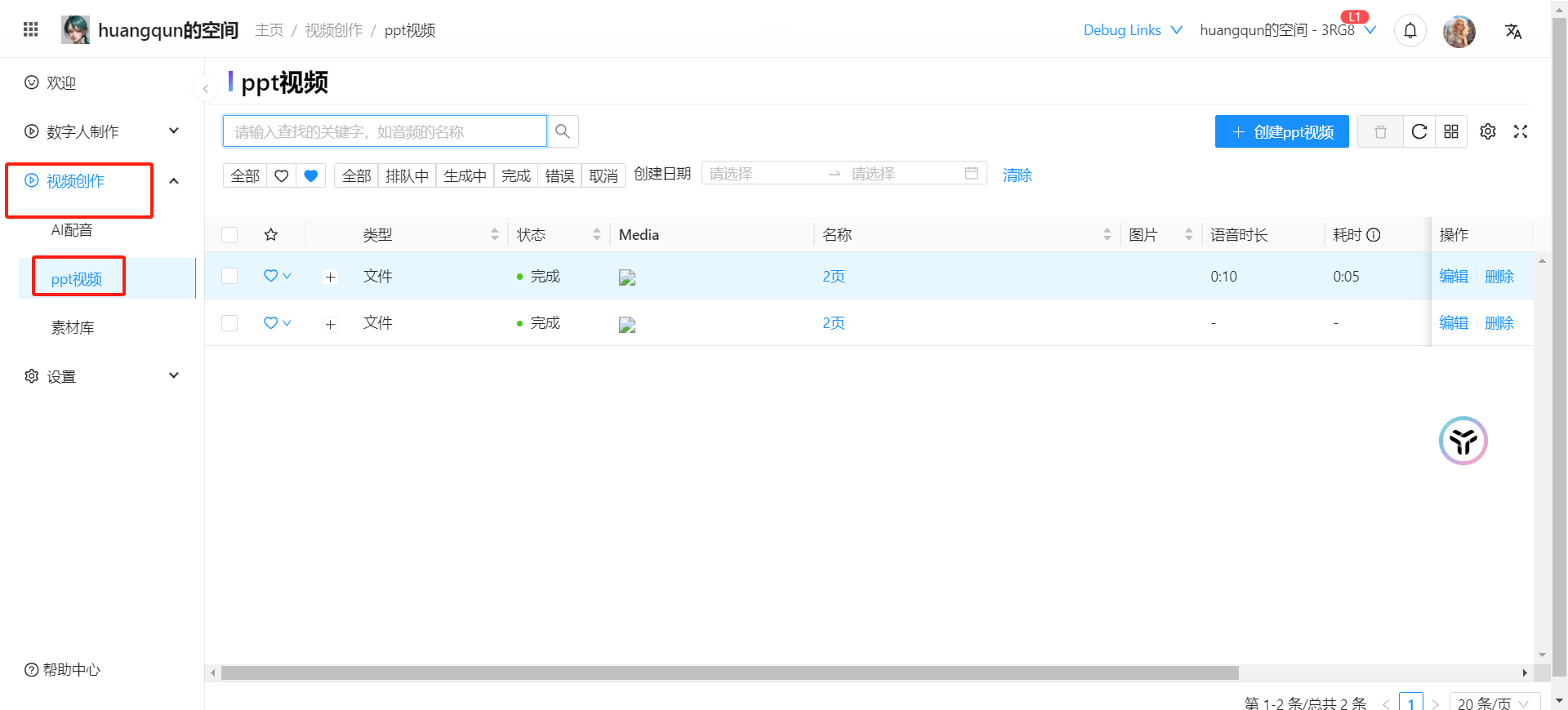
Task: Filter status by 生成中 tab
Action: point(465,175)
